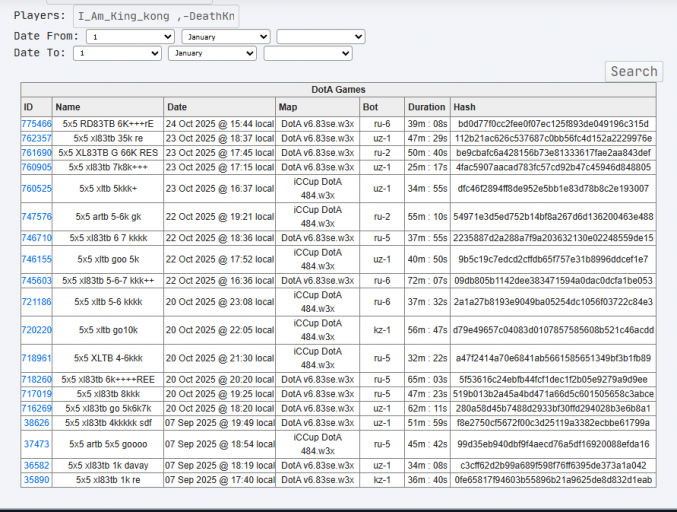Open game ID 718260 link
Screen dimensions: 677x512
36,379
